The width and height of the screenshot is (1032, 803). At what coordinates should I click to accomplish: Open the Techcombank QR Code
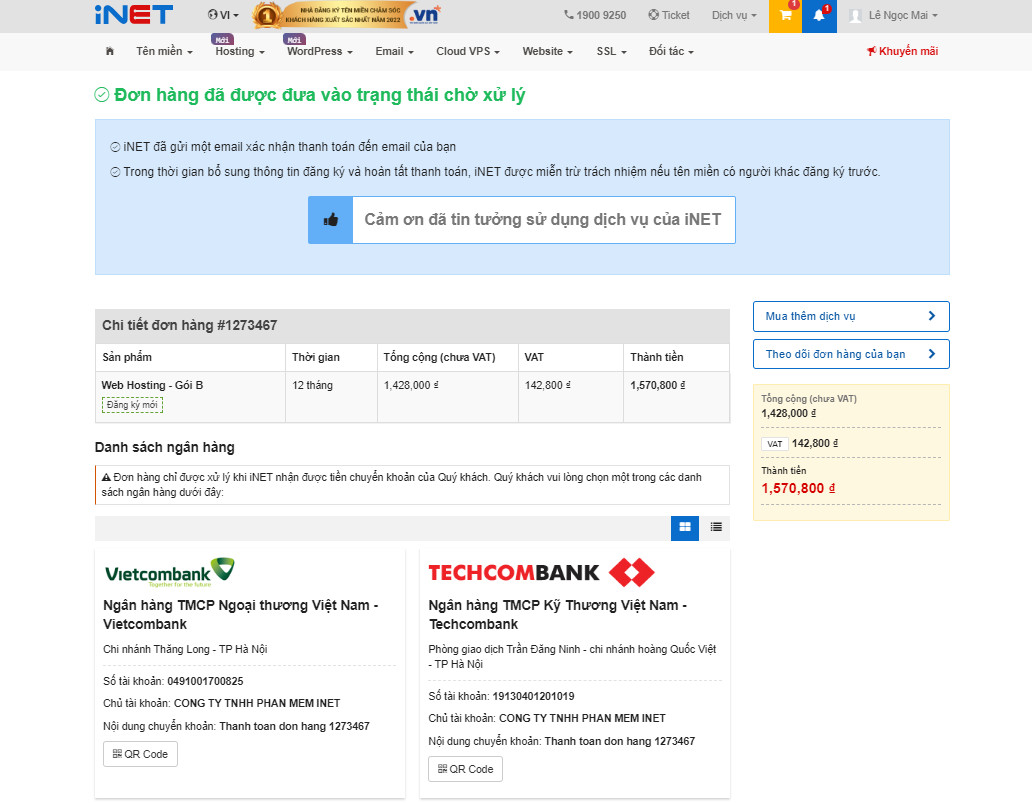(464, 769)
